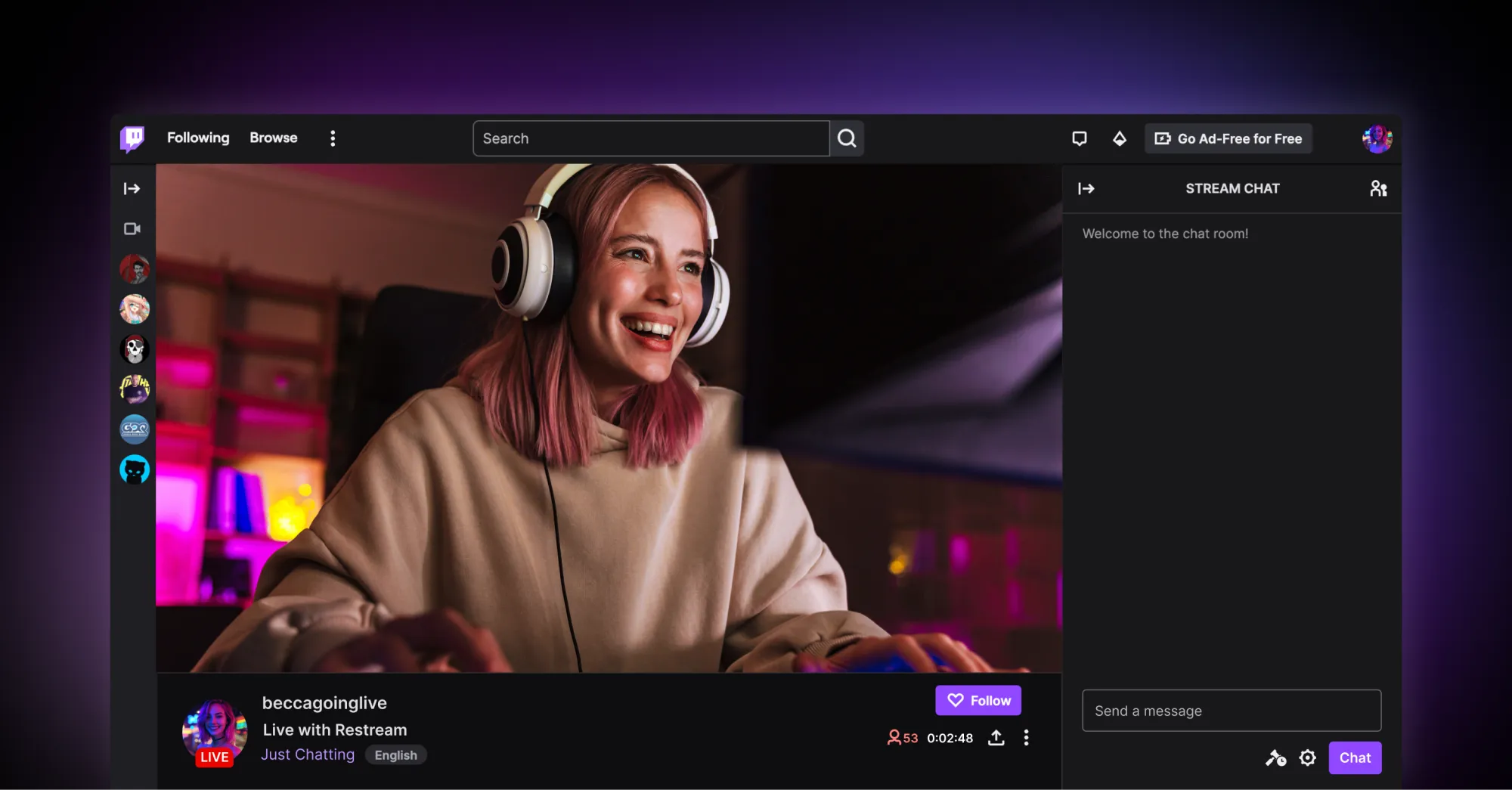Click the Twitch logo
The width and height of the screenshot is (1512, 790).
[x=131, y=138]
